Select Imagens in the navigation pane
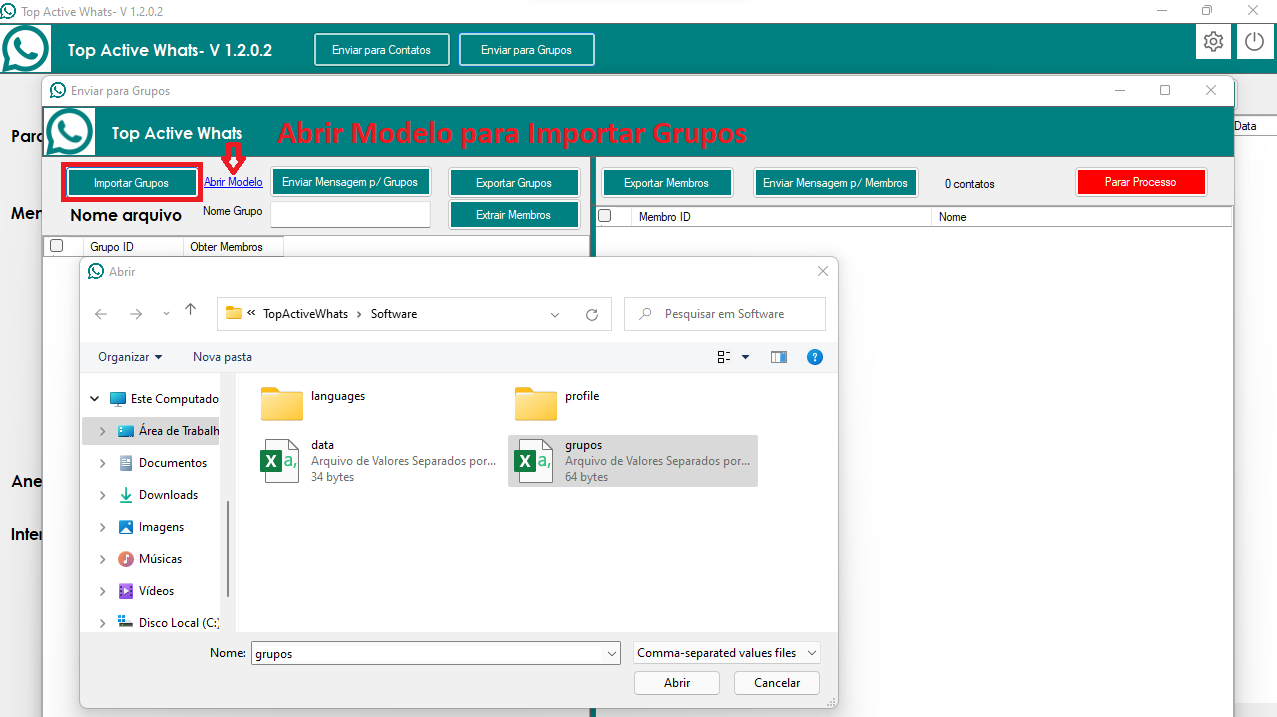The width and height of the screenshot is (1277, 717). click(x=162, y=527)
